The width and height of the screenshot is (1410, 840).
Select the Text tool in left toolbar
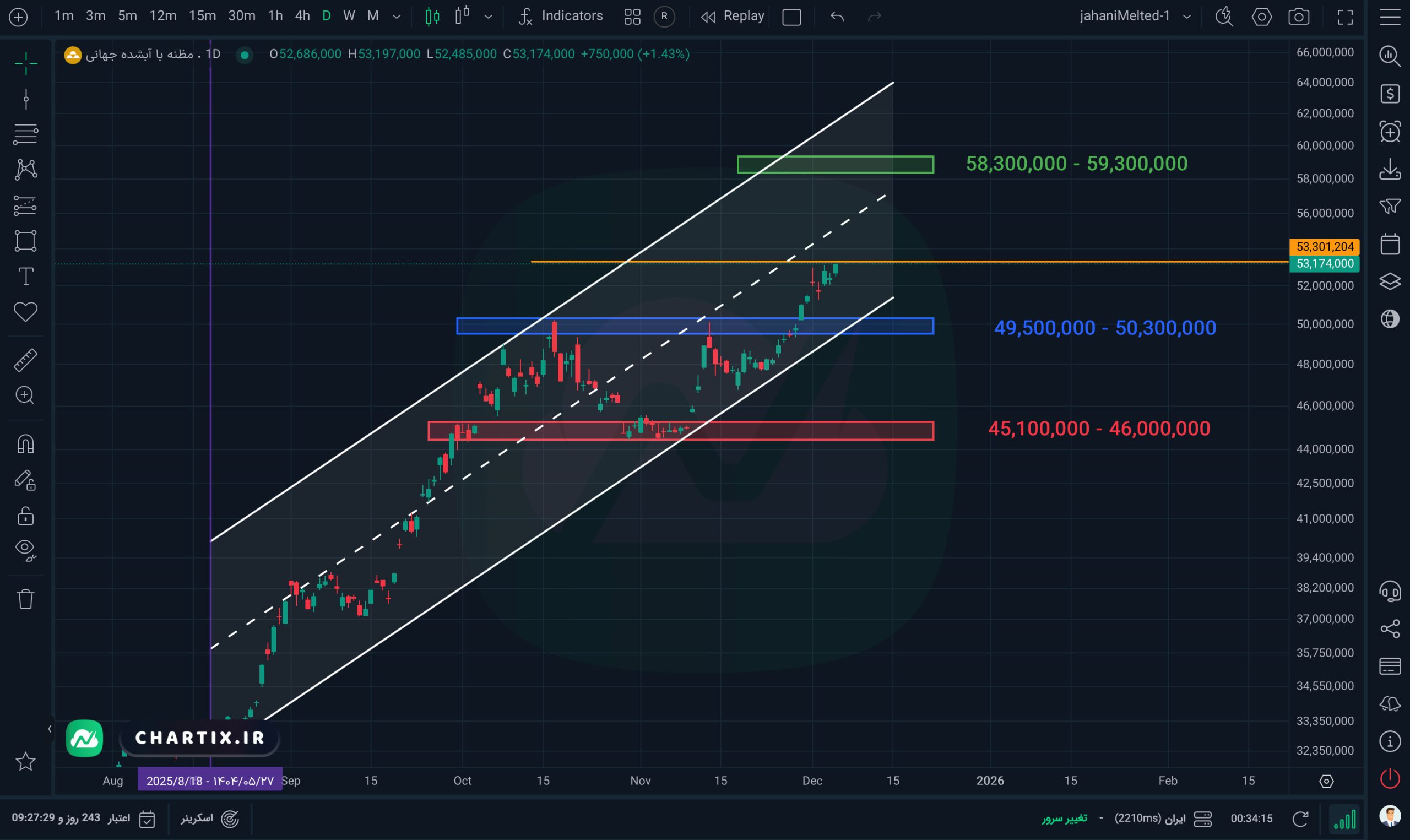(x=25, y=277)
